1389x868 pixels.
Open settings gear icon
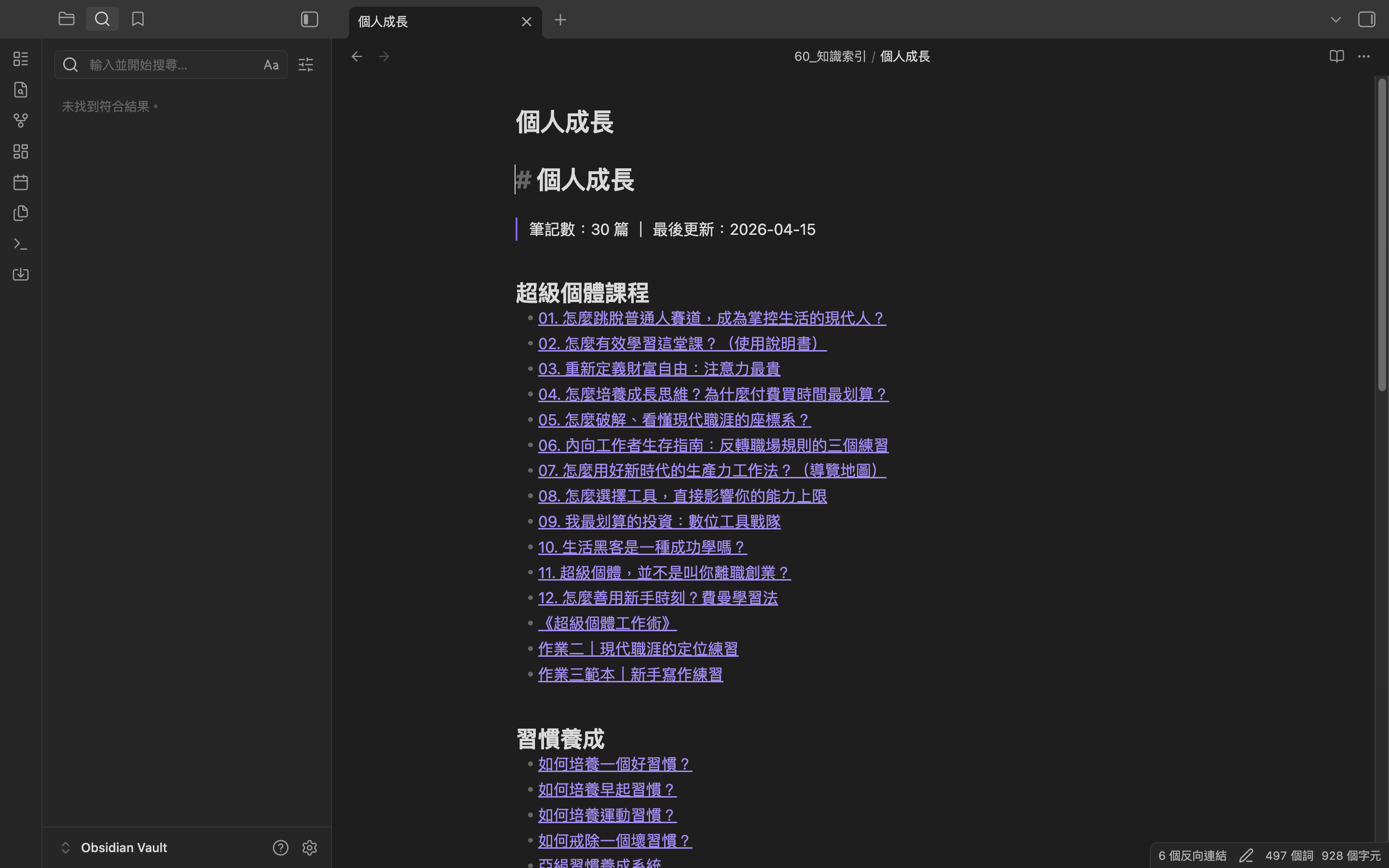click(x=309, y=847)
